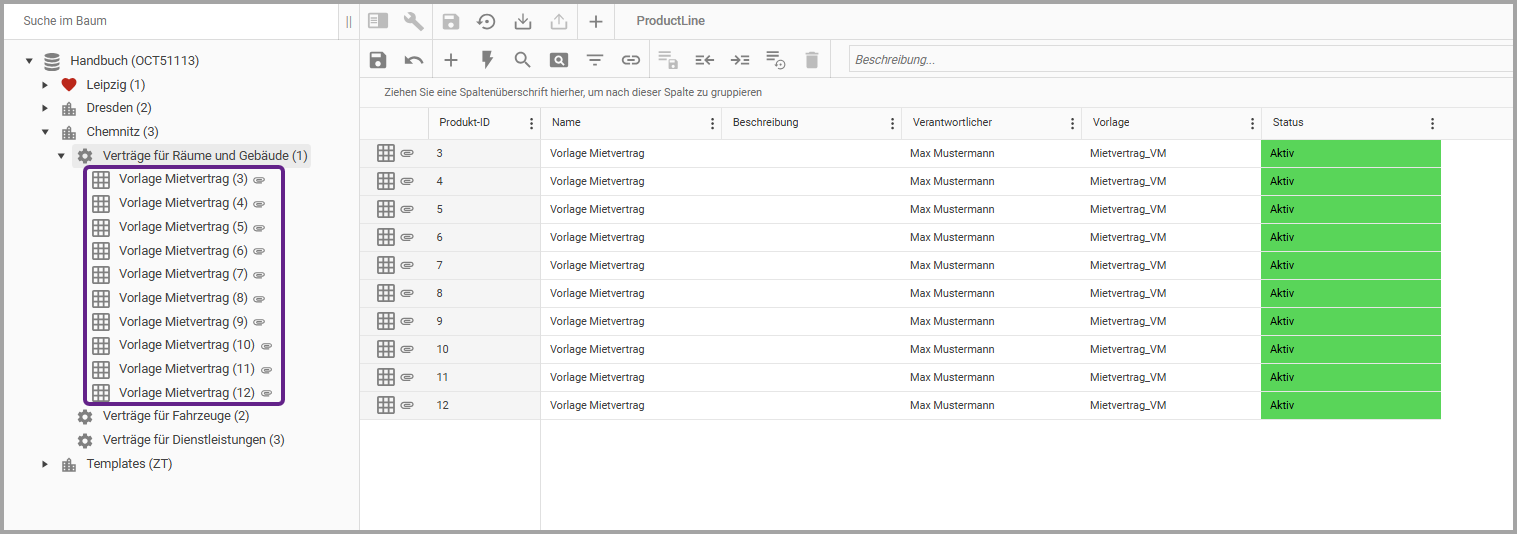Click the chain link icon in grid toolbar
The height and width of the screenshot is (534, 1517).
point(630,60)
